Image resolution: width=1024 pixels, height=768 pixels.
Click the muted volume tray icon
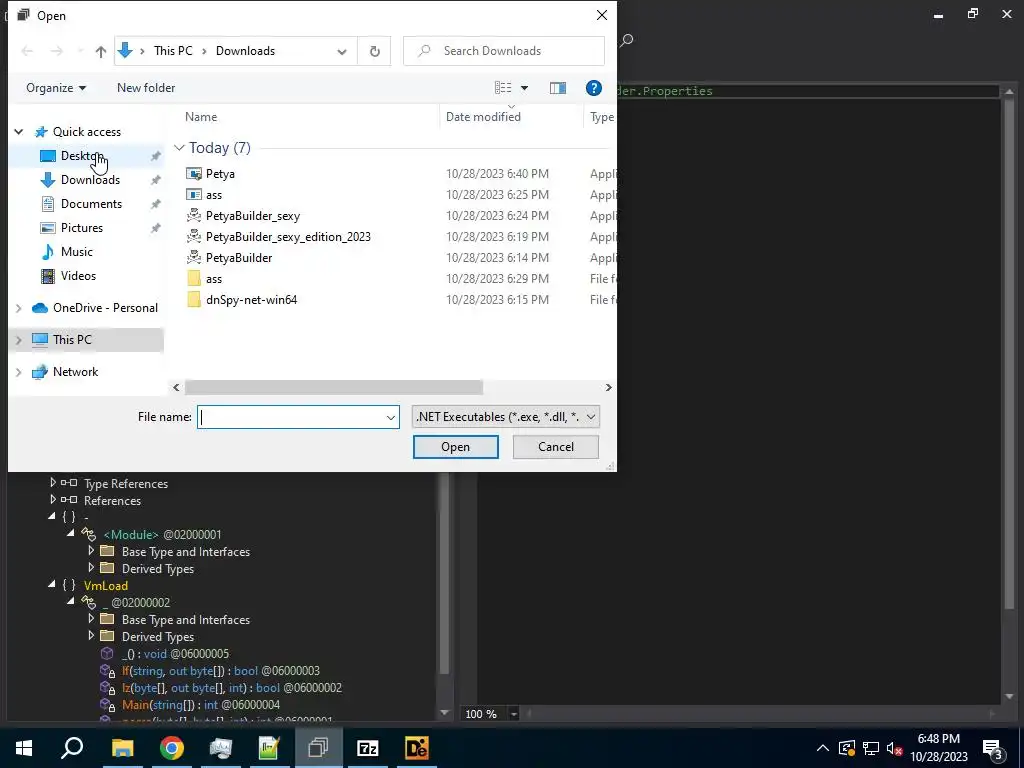pyautogui.click(x=894, y=748)
